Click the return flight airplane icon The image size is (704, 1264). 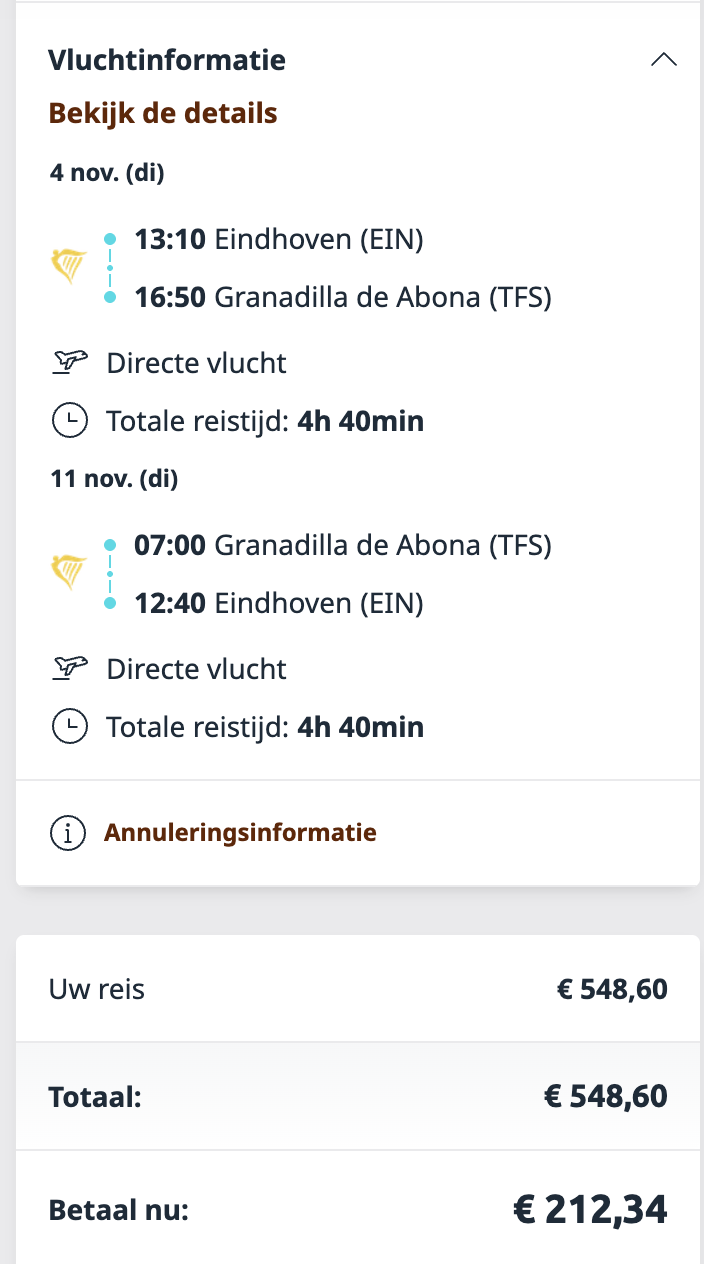(x=69, y=668)
